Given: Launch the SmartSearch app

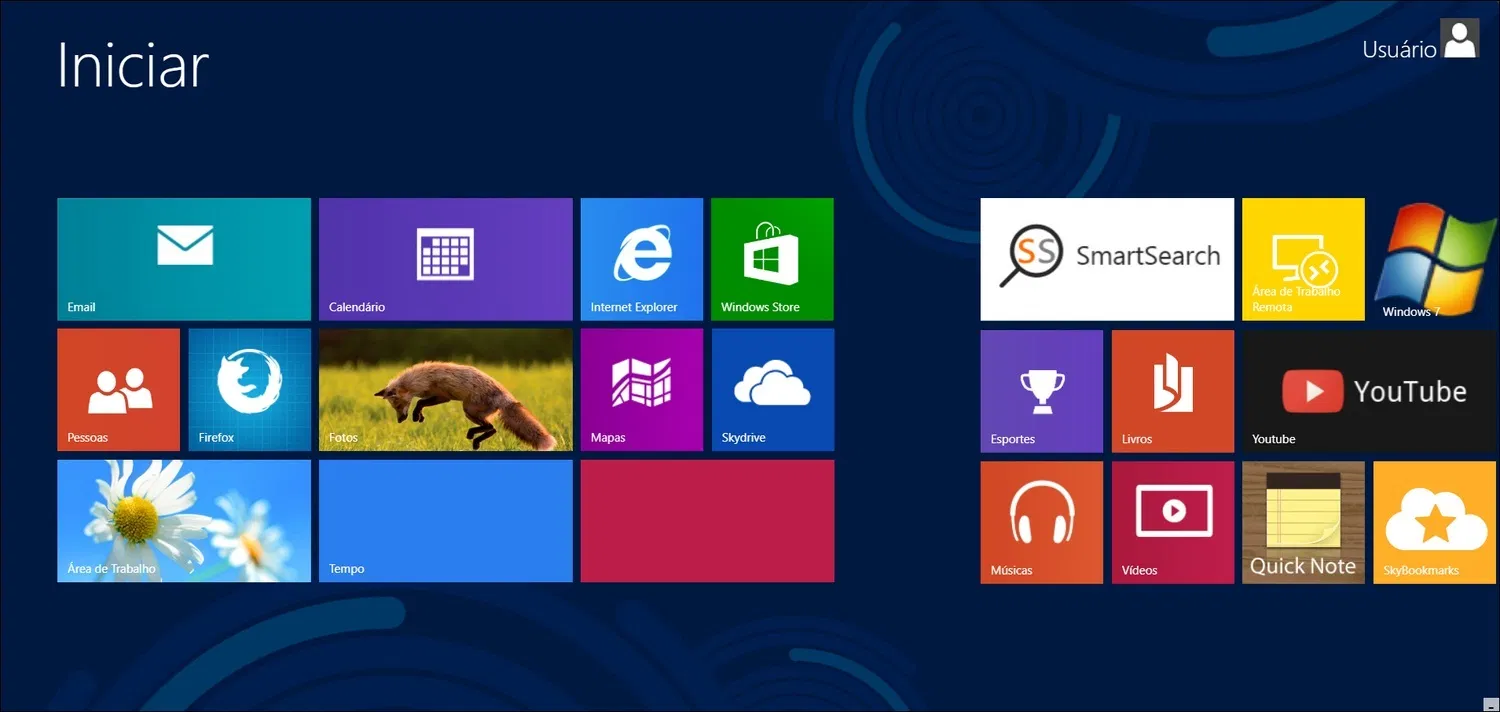Looking at the screenshot, I should [1106, 258].
